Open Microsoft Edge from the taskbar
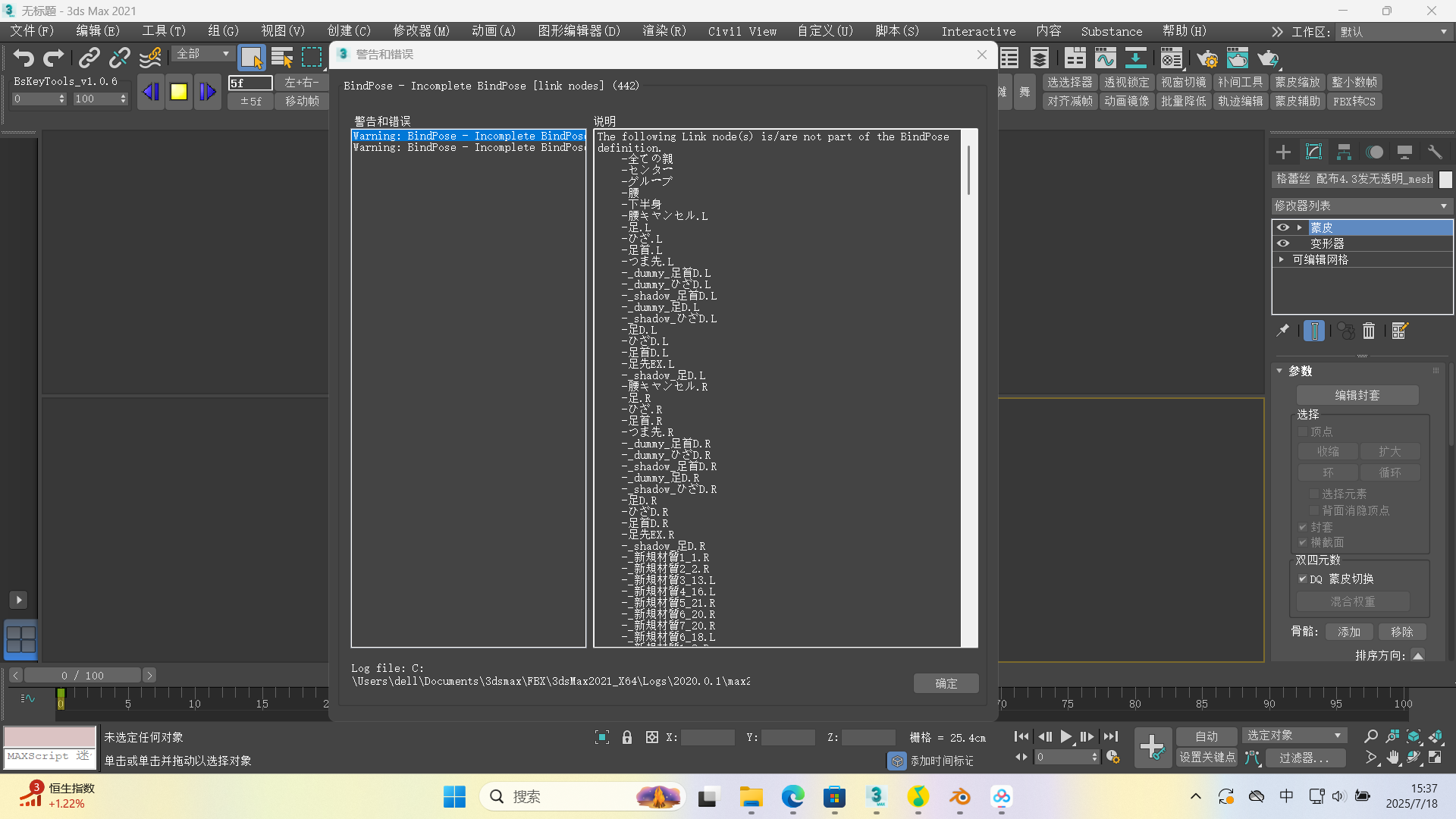The image size is (1456, 819). (792, 796)
